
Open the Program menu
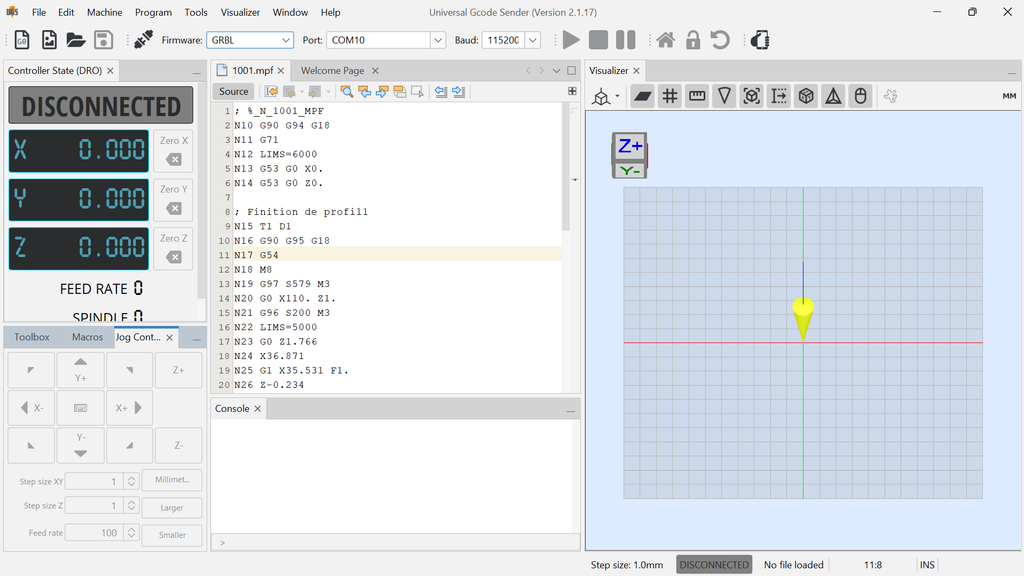[x=153, y=12]
